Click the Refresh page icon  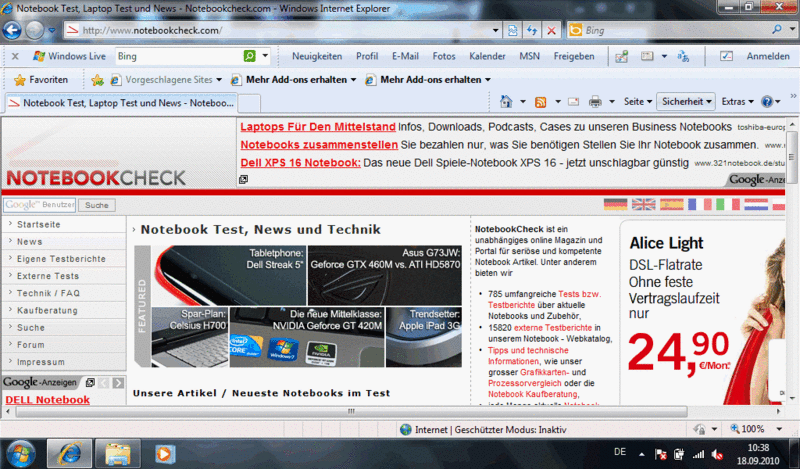click(x=532, y=31)
